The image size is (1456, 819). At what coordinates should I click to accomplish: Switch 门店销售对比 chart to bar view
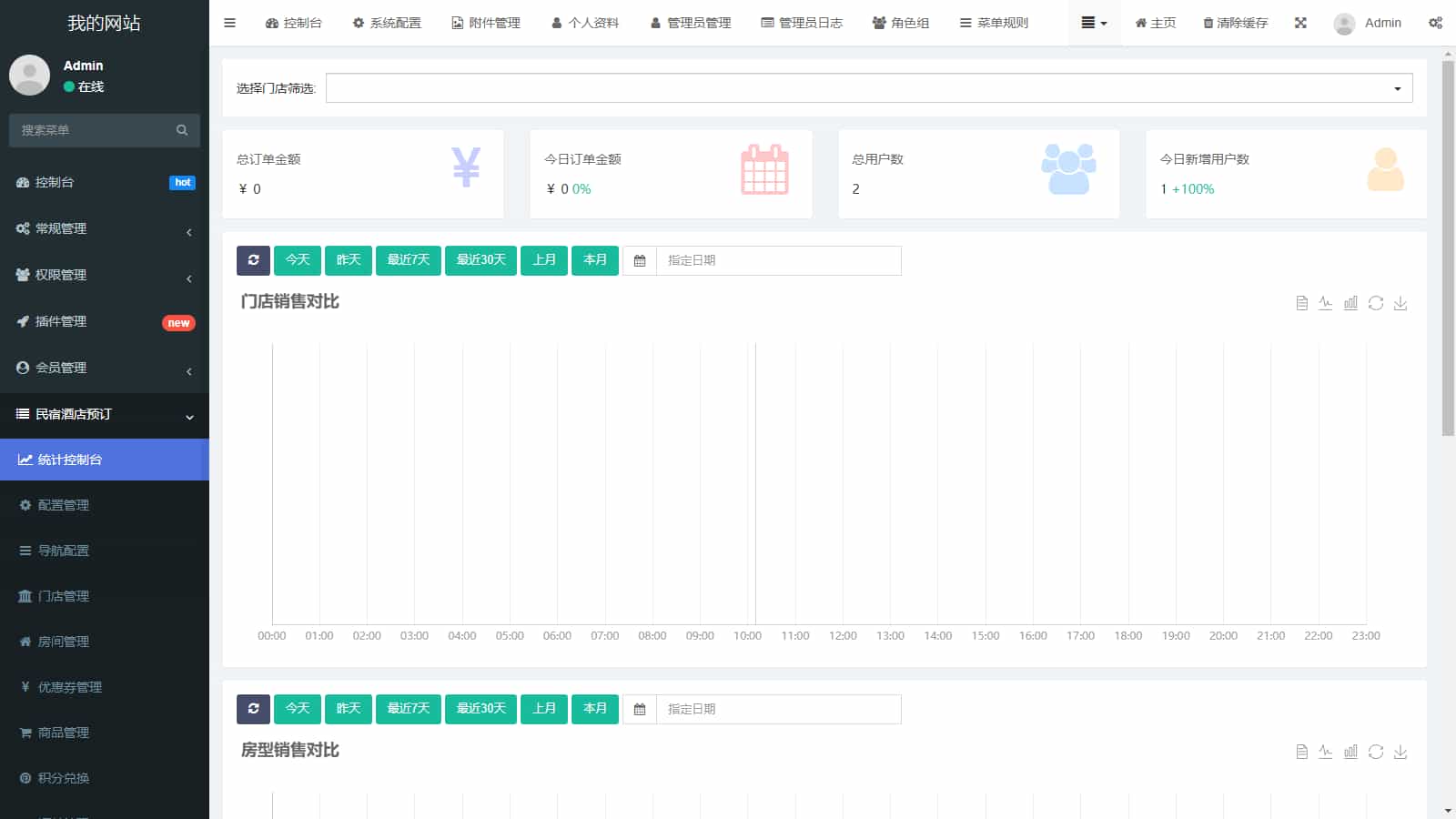1350,303
